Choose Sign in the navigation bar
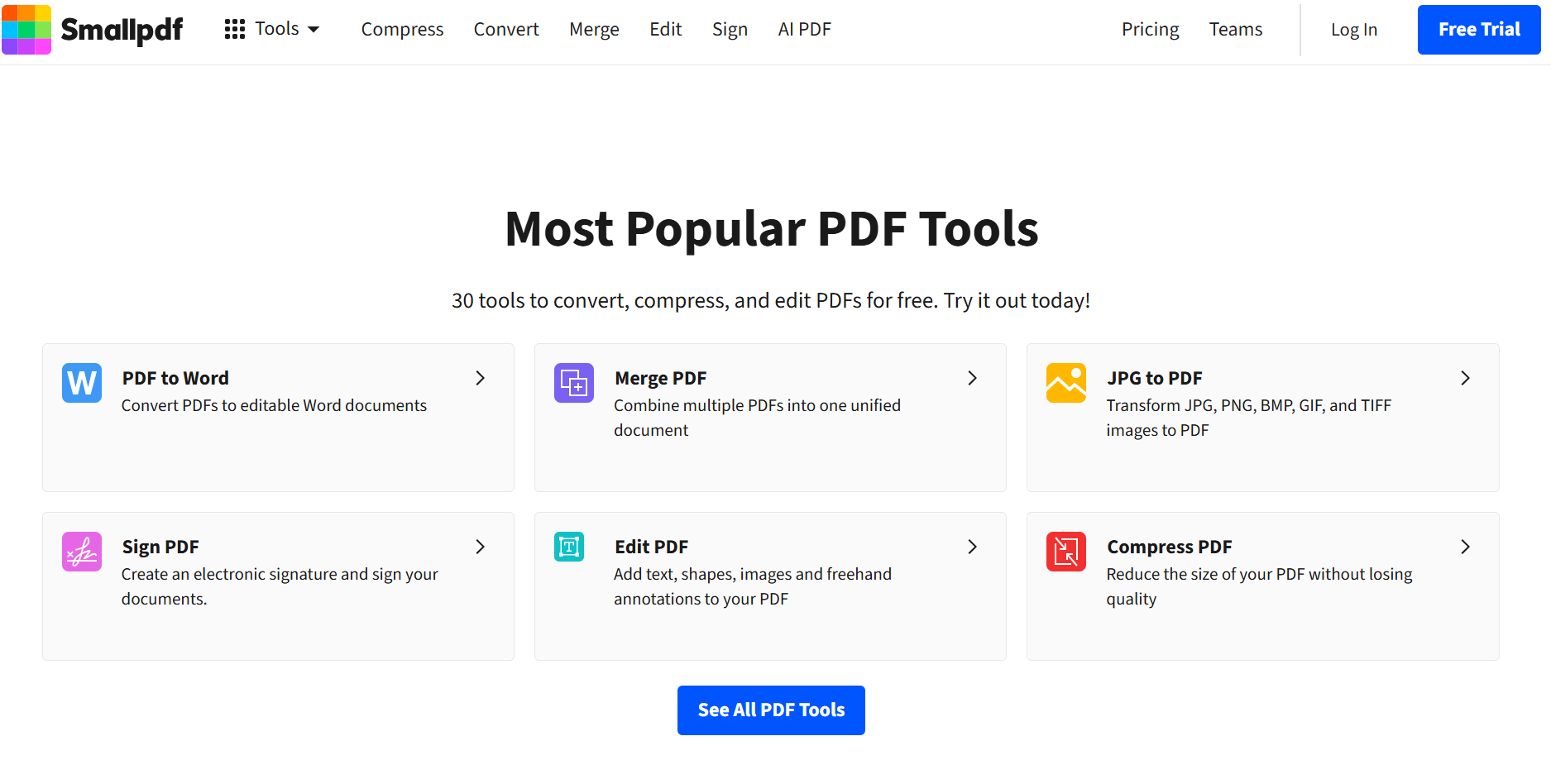The height and width of the screenshot is (784, 1551). click(730, 30)
